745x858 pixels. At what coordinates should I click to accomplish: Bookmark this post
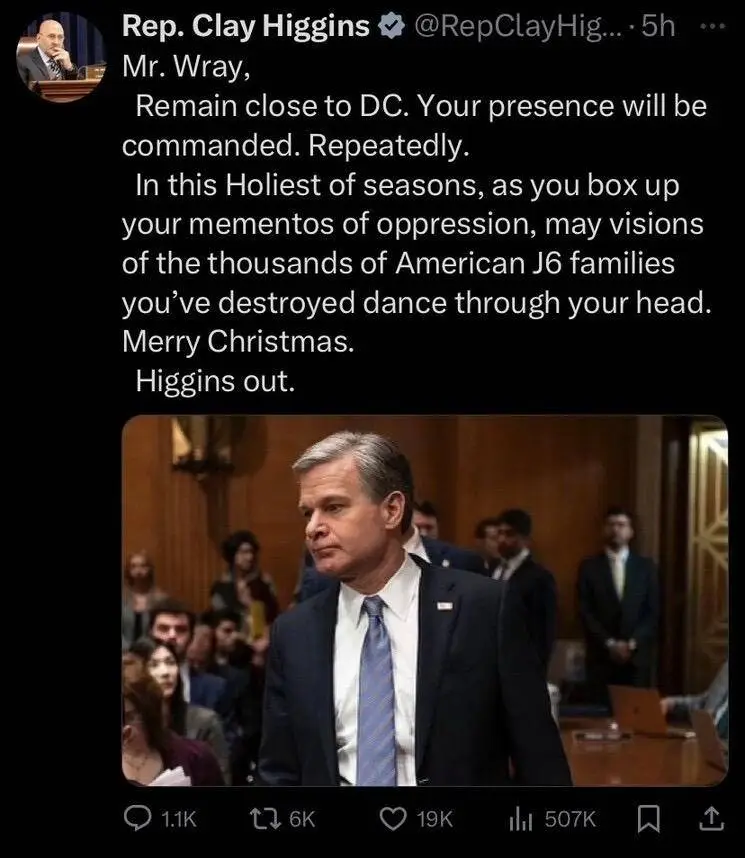[x=649, y=819]
